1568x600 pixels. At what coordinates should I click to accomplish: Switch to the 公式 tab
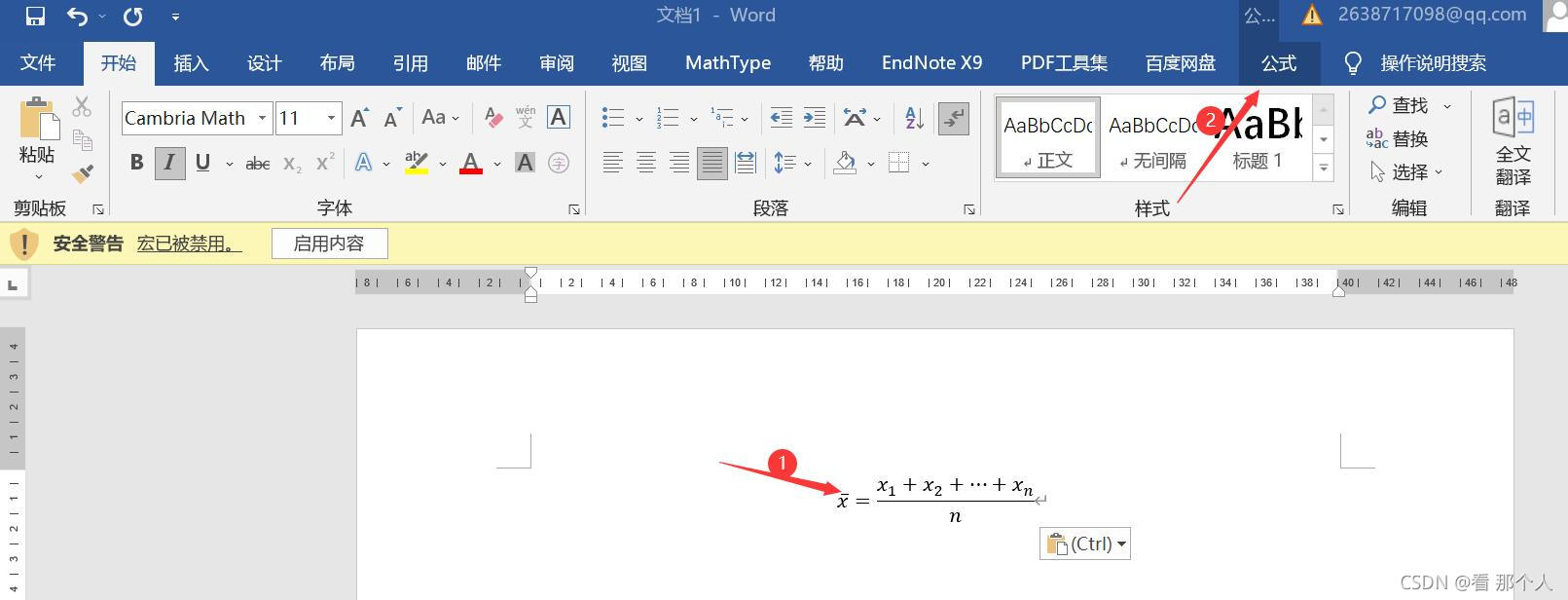[x=1279, y=63]
